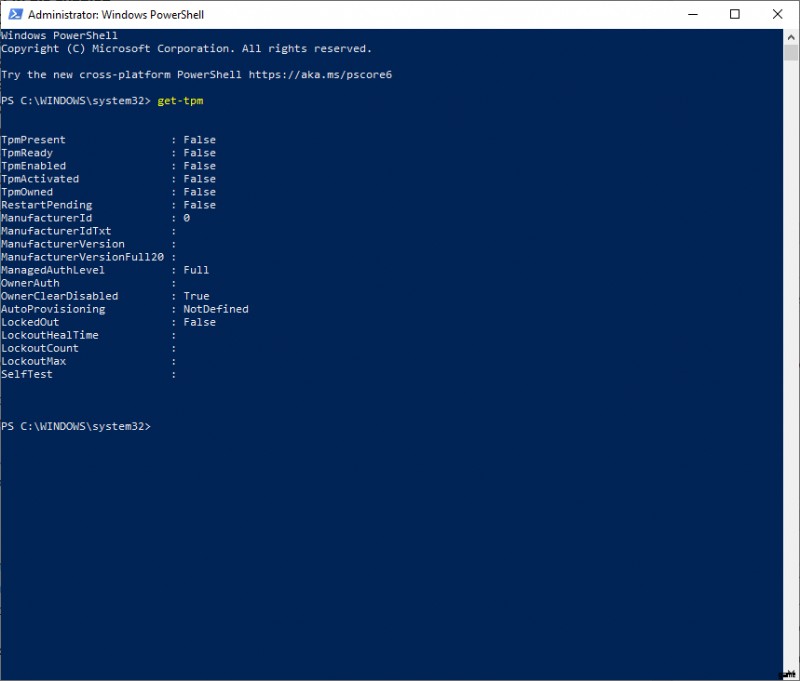The height and width of the screenshot is (681, 800).
Task: Click the TpmReady property label
Action: [x=27, y=153]
